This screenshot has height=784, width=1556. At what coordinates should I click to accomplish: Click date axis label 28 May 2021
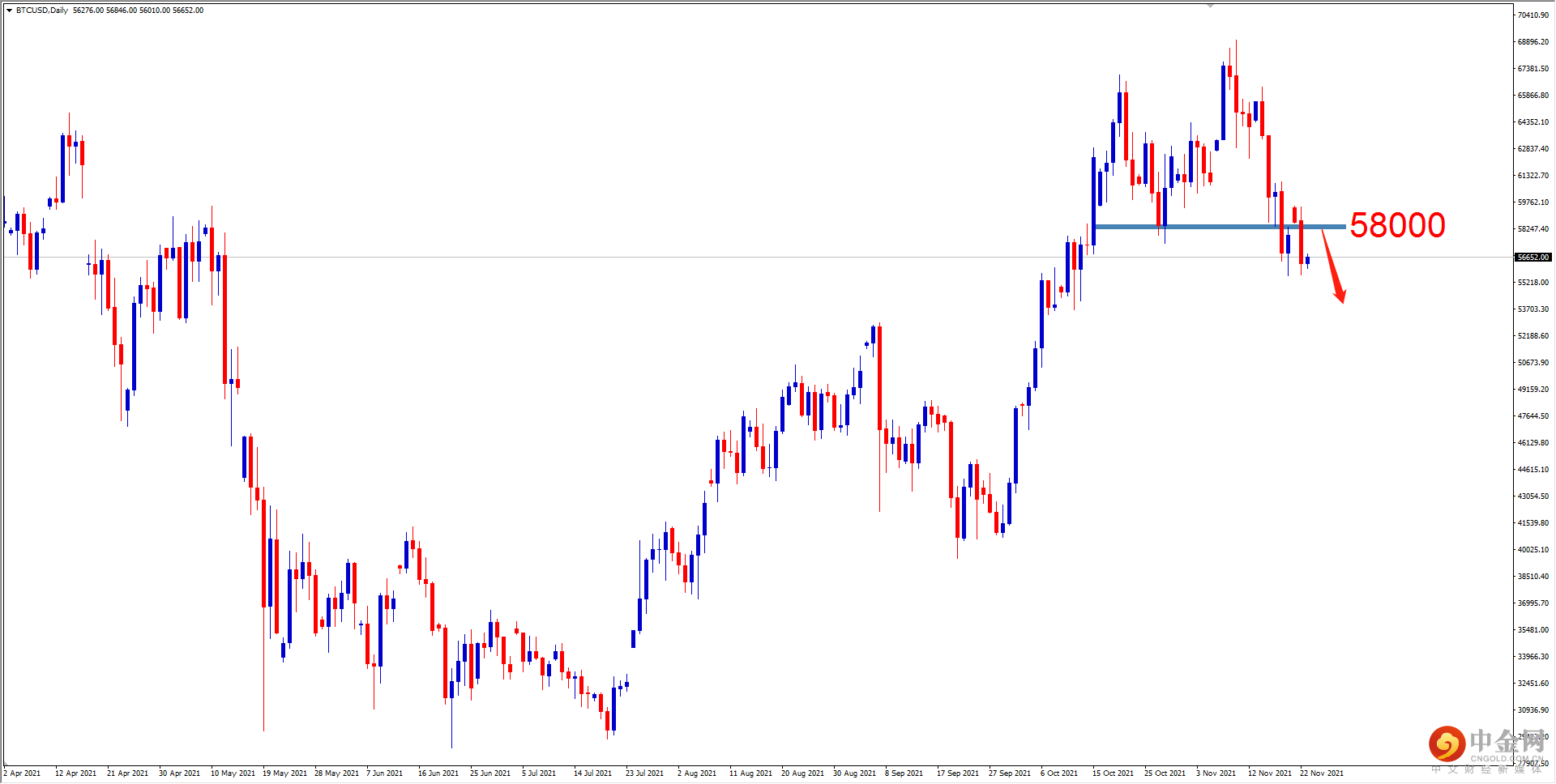336,773
